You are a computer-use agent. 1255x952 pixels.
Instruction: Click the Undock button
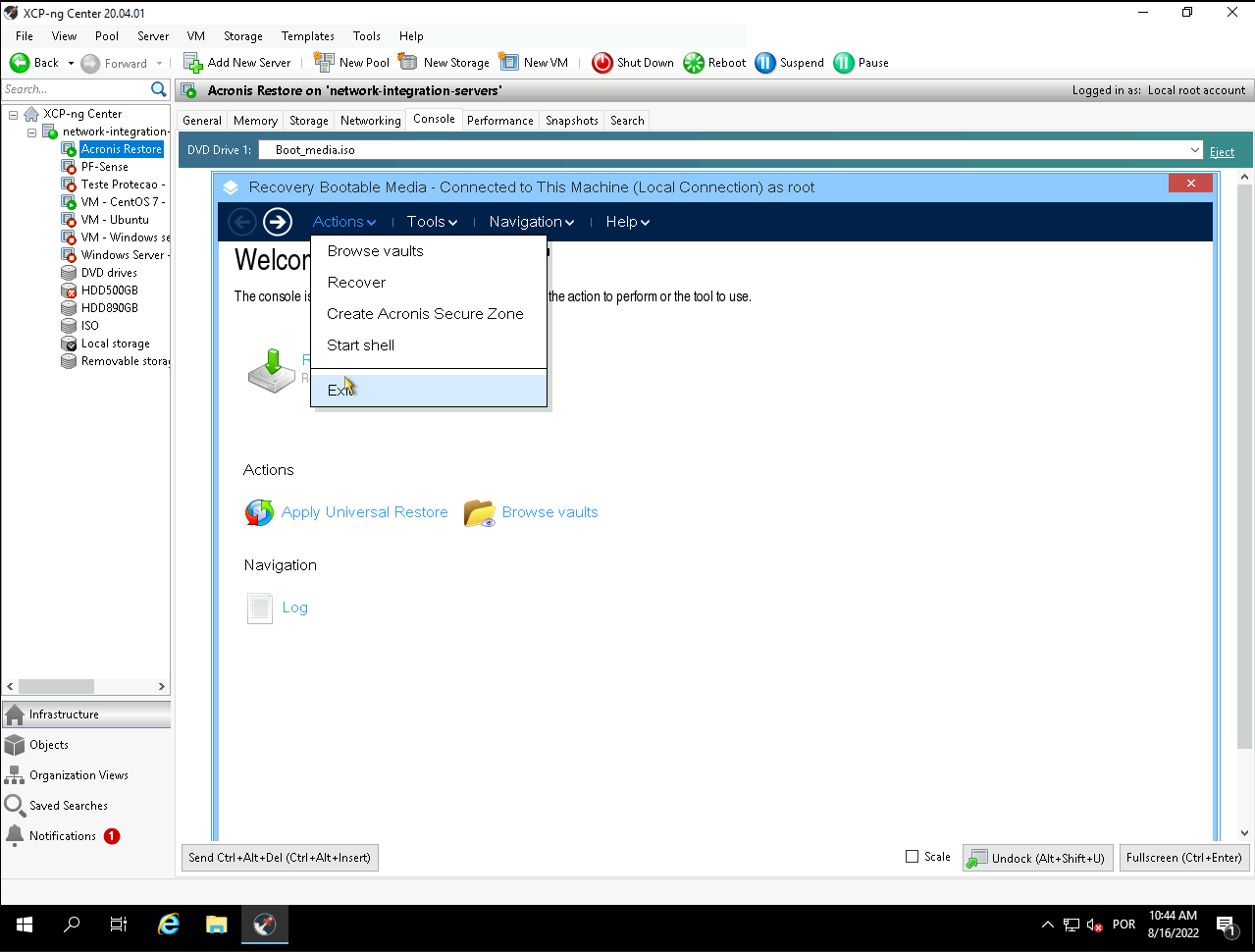(x=1038, y=858)
